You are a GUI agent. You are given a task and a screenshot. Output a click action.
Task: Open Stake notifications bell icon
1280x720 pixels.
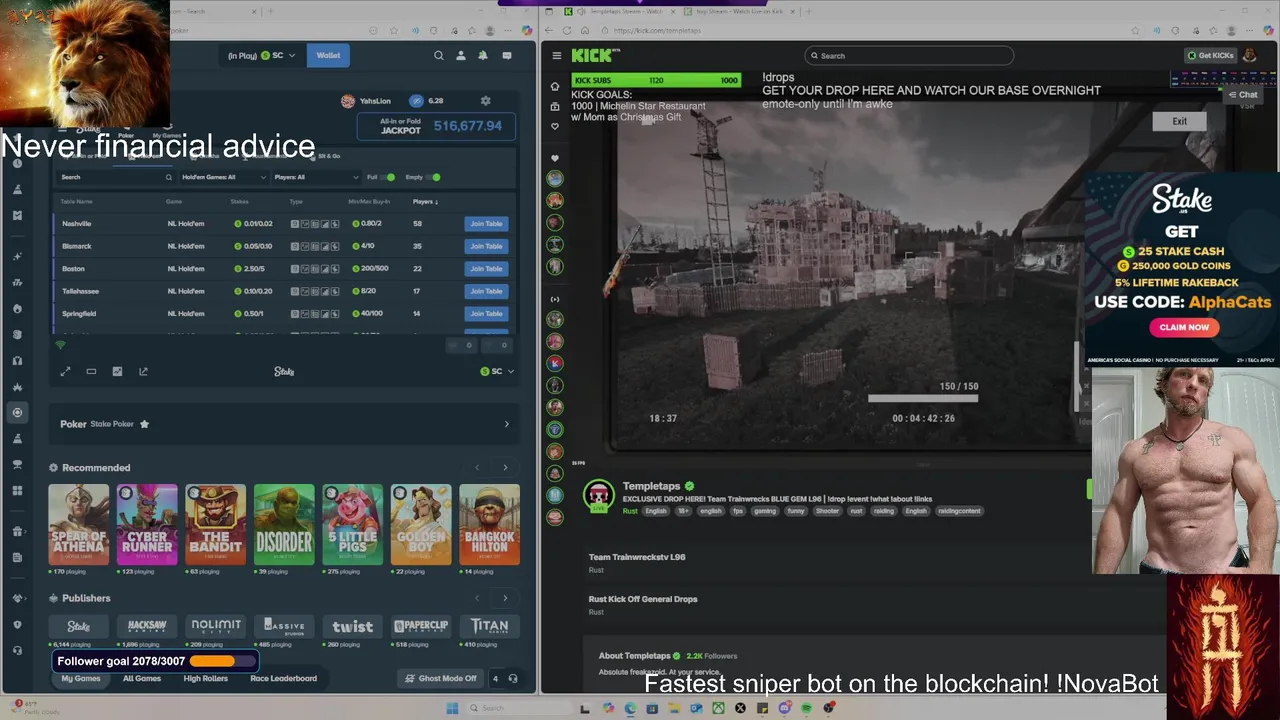pos(483,56)
